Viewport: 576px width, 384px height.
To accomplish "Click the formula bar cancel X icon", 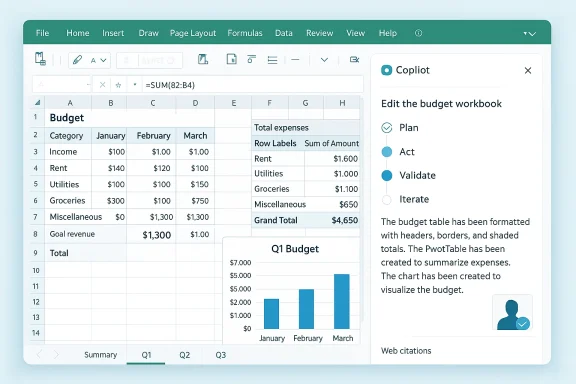I will pos(102,85).
